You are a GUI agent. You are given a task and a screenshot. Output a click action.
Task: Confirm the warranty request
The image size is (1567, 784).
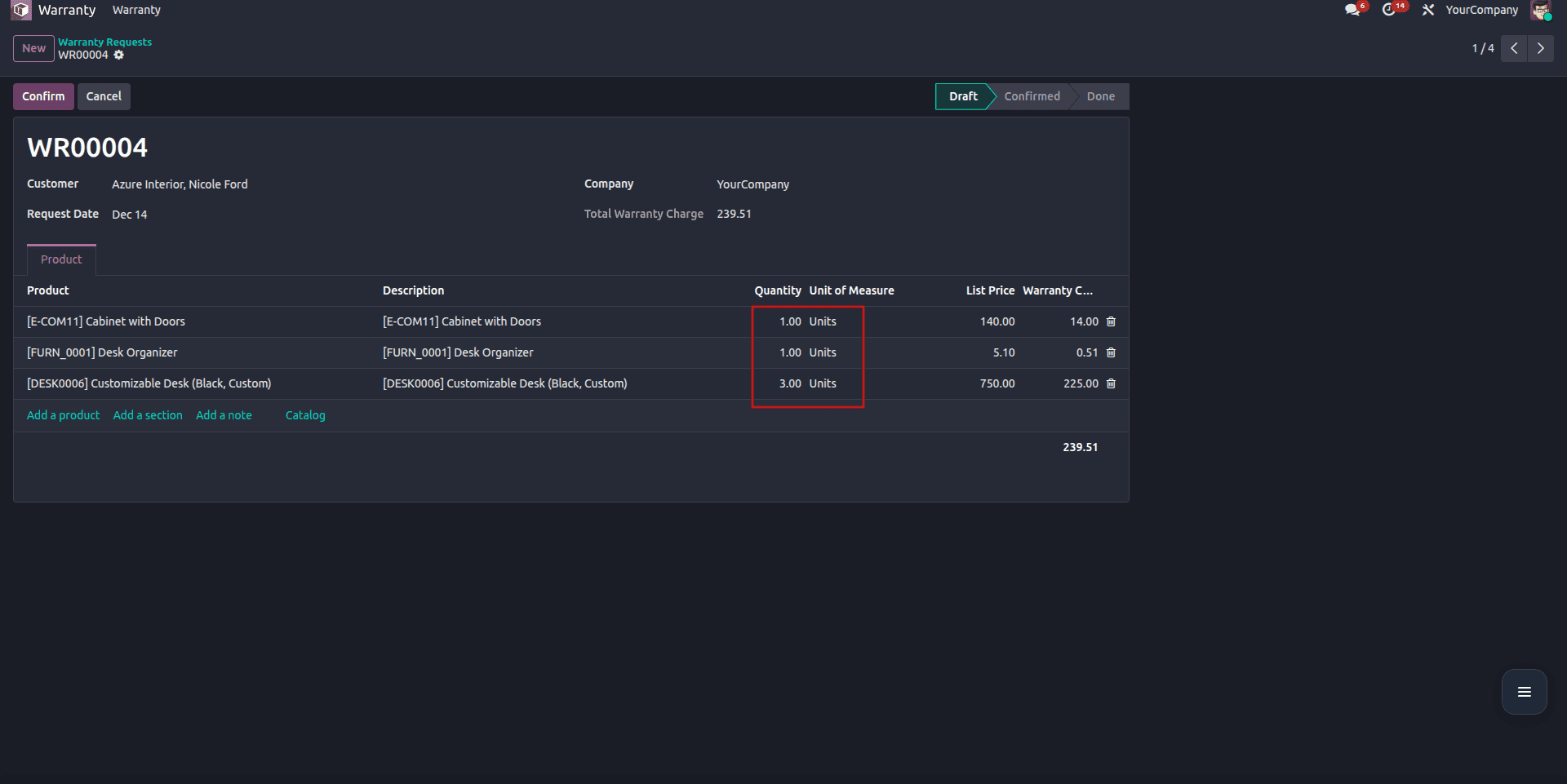(x=43, y=96)
